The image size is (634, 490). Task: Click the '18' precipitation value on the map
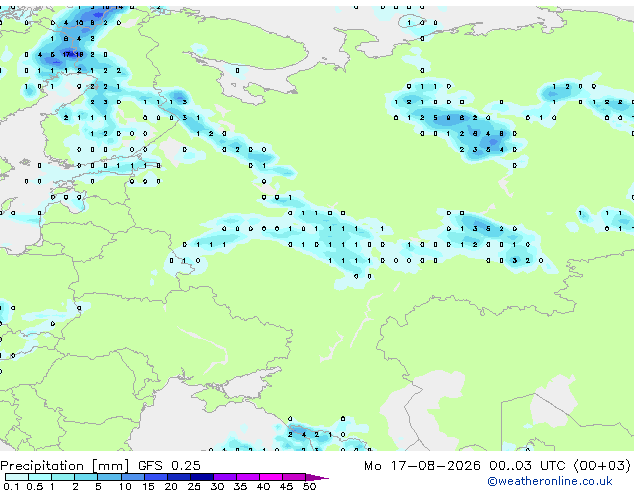[79, 54]
